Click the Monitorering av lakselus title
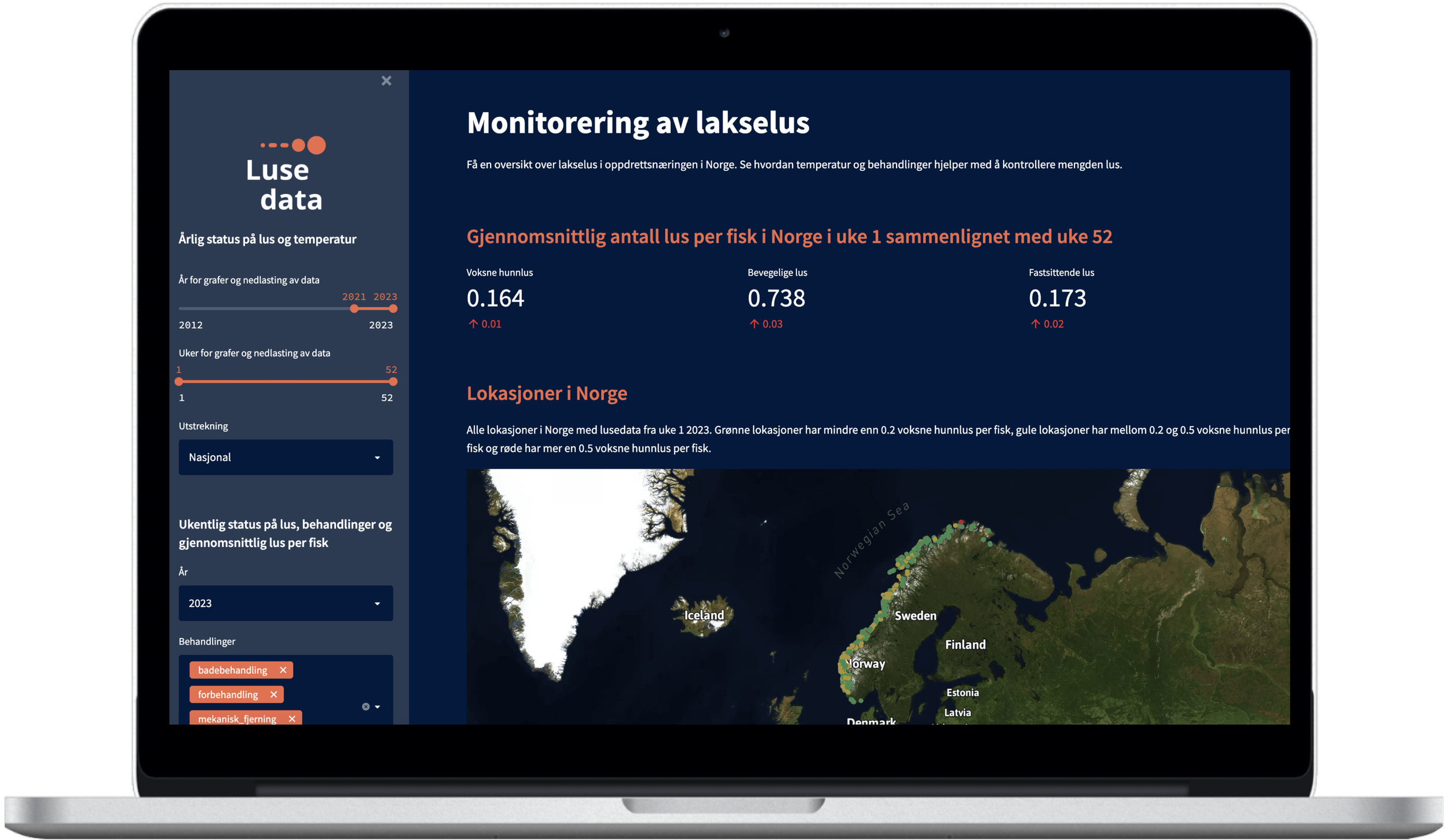This screenshot has height=840, width=1448. point(638,123)
